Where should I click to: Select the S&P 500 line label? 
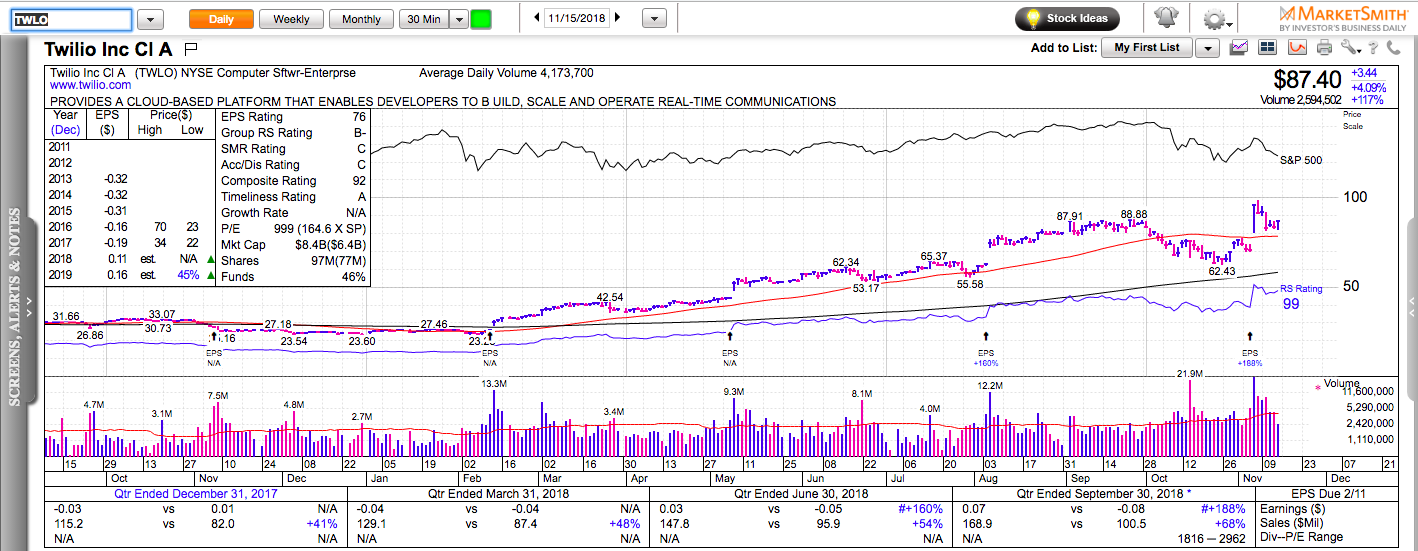click(1300, 160)
